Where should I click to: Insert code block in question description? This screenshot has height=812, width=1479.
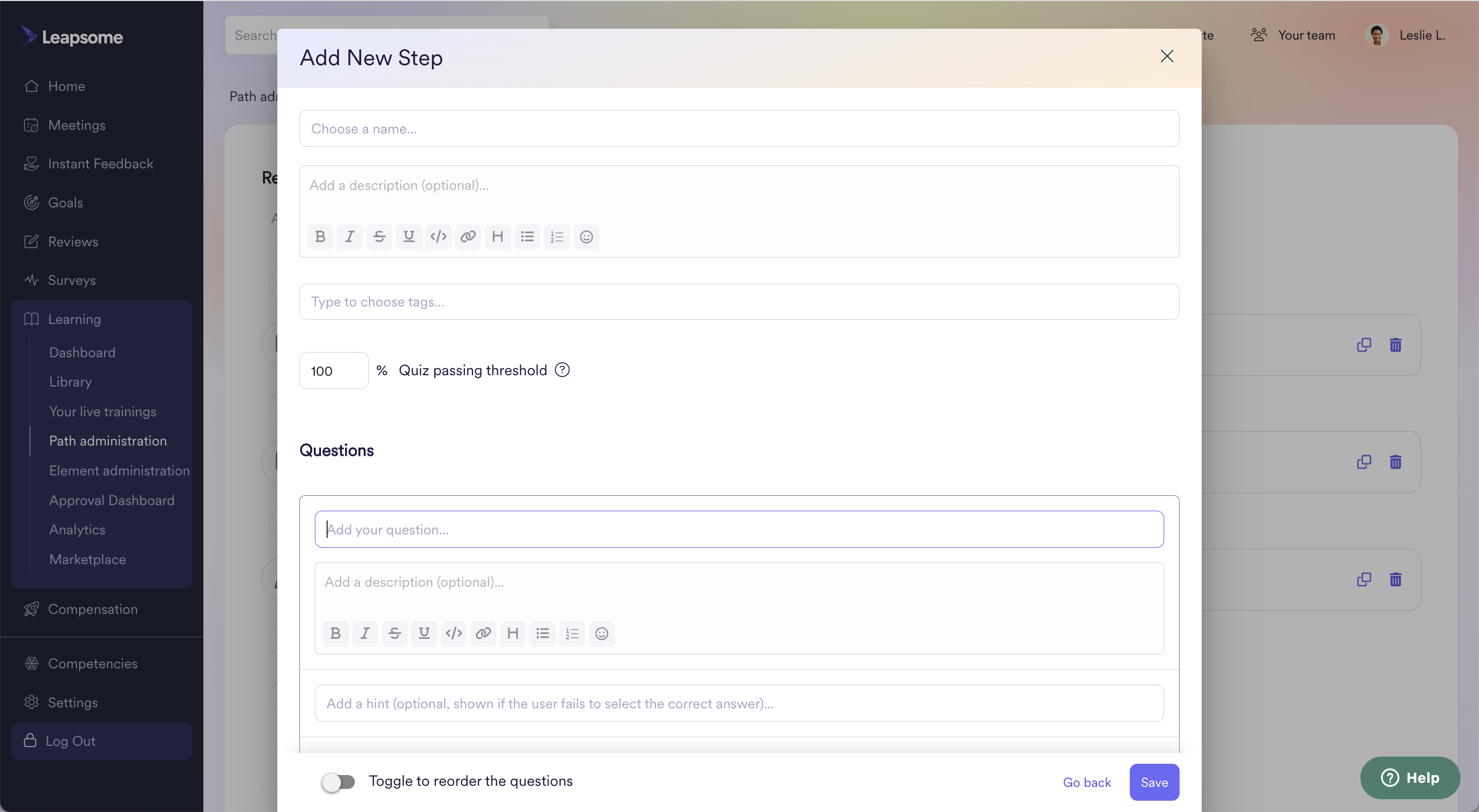point(453,633)
